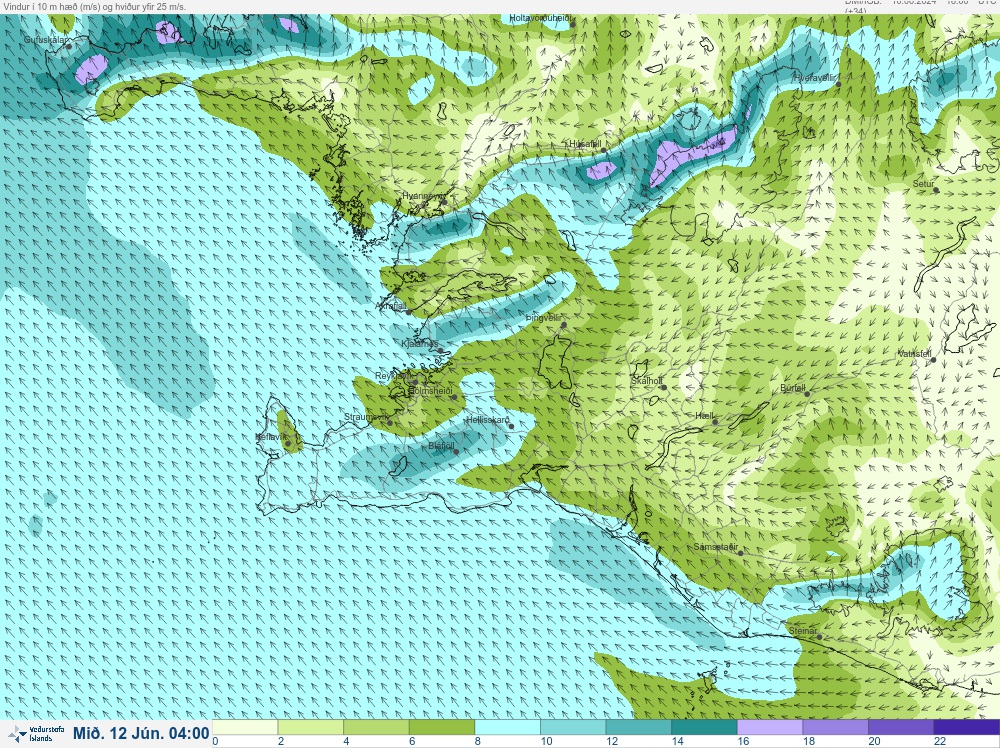Click the Sámsstaðir station marker

coord(740,553)
